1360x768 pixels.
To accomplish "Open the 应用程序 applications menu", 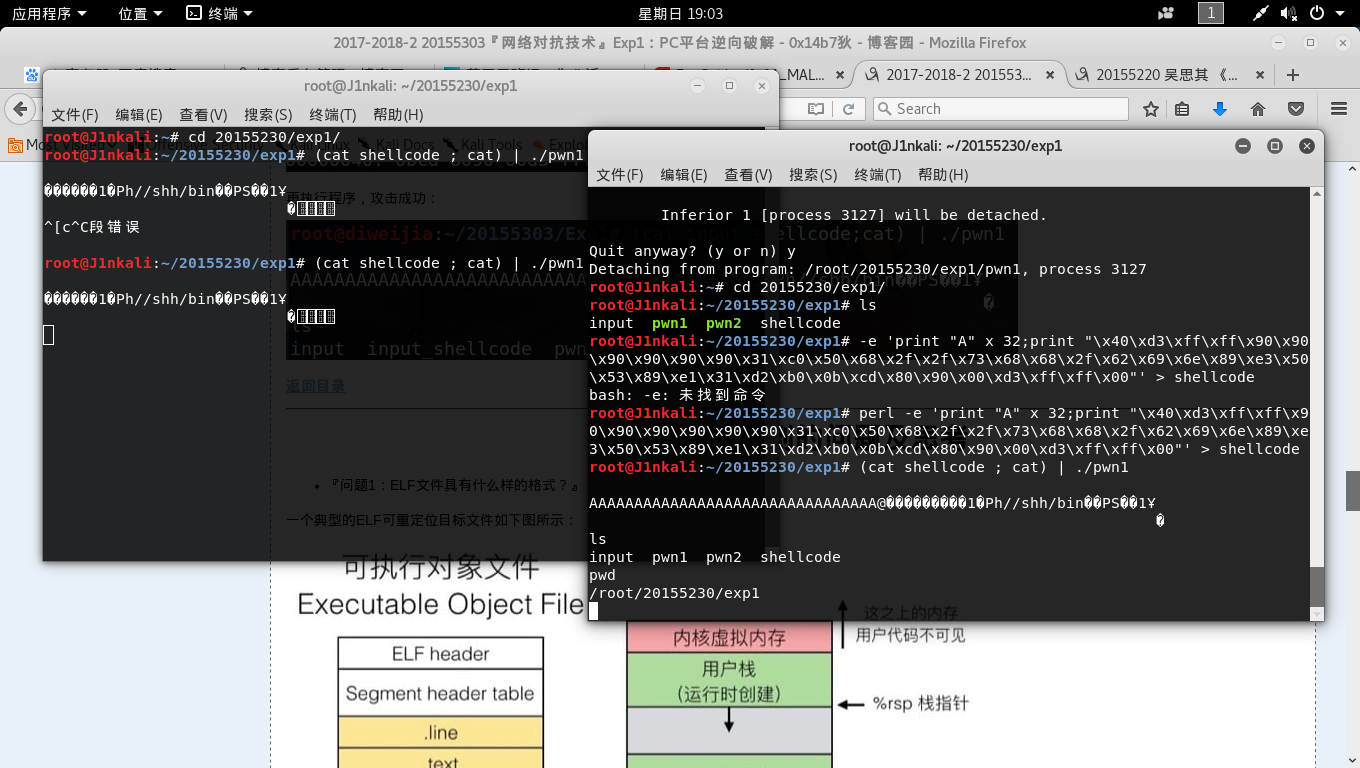I will click(49, 13).
